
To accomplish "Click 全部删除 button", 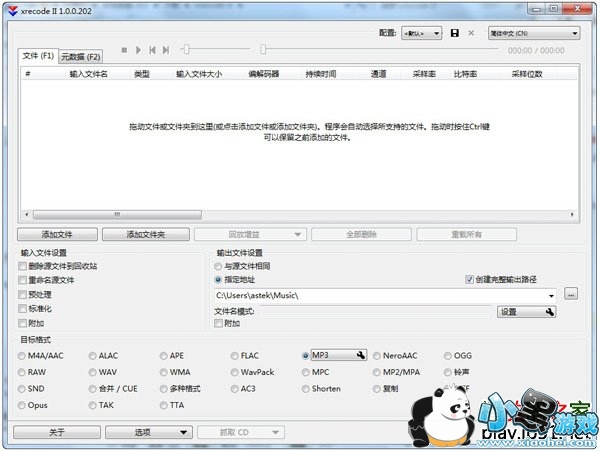I will point(361,234).
